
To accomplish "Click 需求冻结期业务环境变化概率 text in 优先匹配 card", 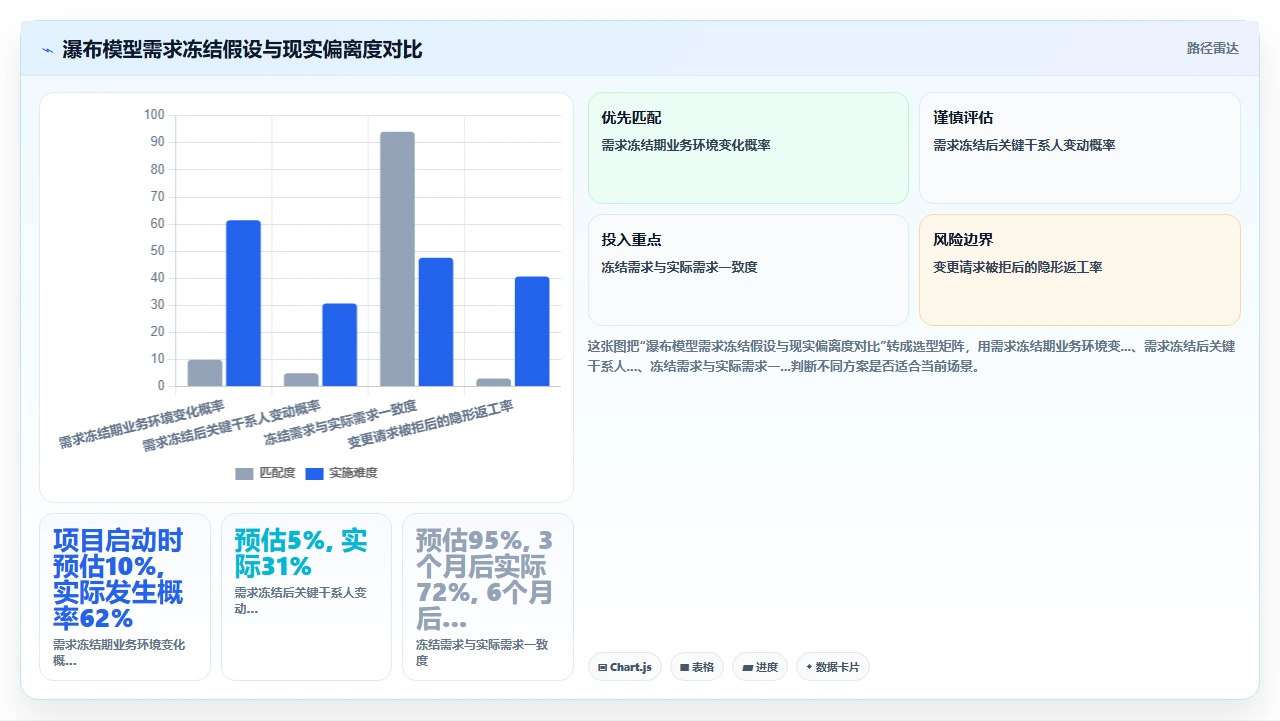I will (686, 145).
